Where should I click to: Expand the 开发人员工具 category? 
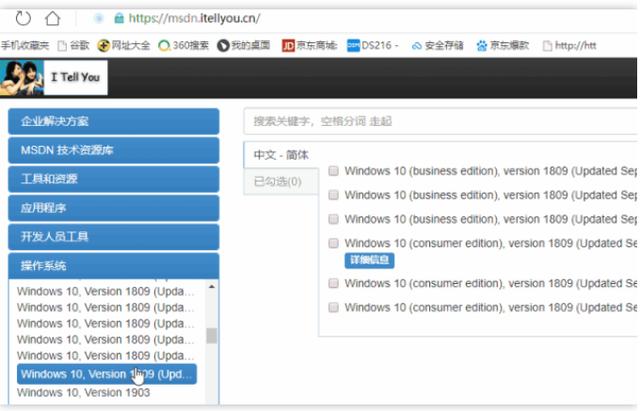[x=113, y=237]
